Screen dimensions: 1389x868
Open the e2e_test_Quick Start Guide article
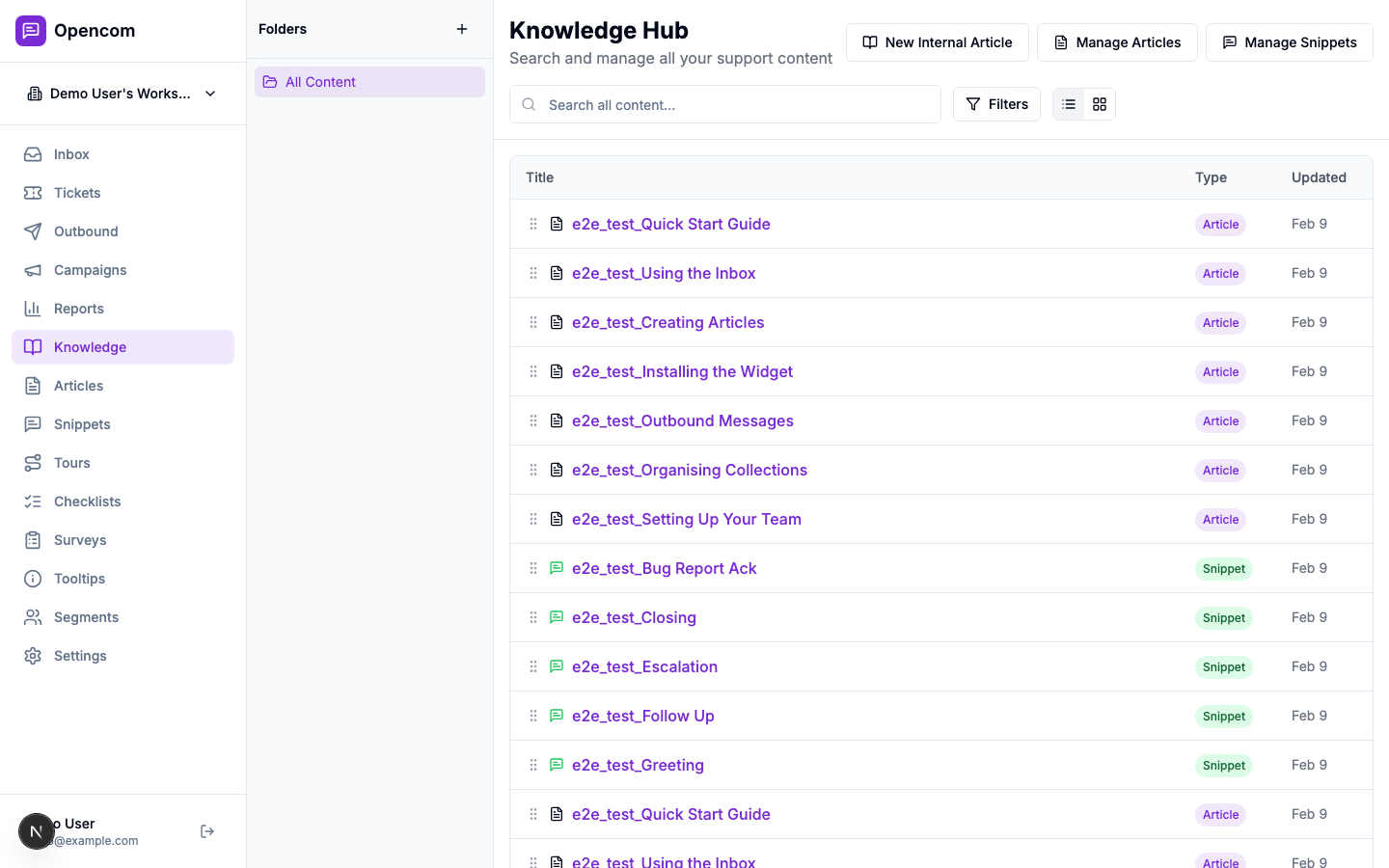(671, 224)
